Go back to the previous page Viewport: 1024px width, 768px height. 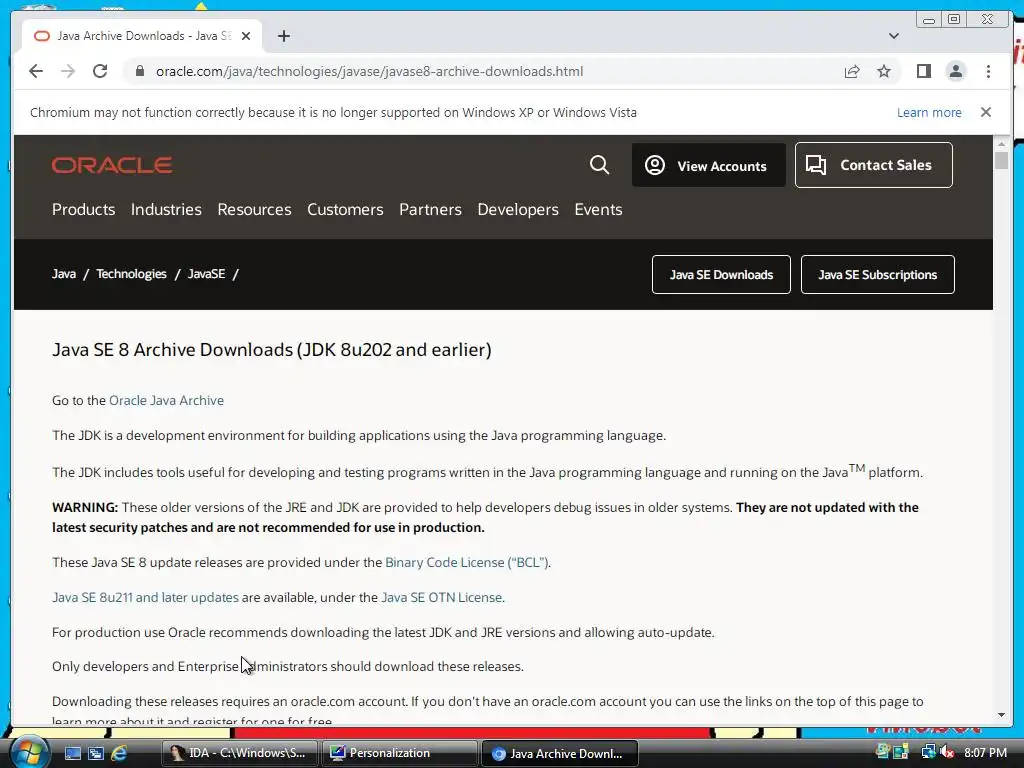[x=36, y=71]
